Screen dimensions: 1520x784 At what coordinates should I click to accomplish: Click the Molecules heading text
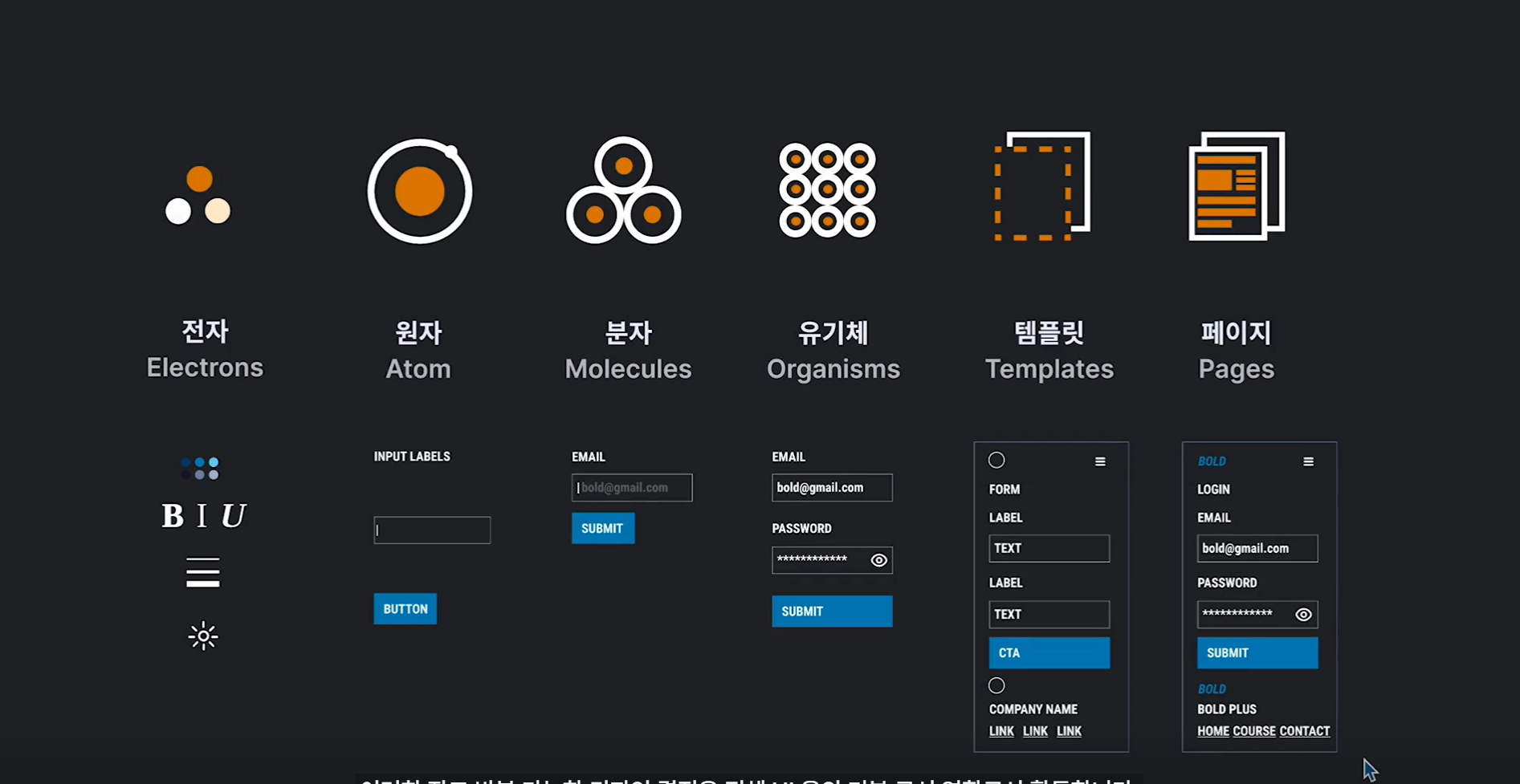click(x=628, y=369)
